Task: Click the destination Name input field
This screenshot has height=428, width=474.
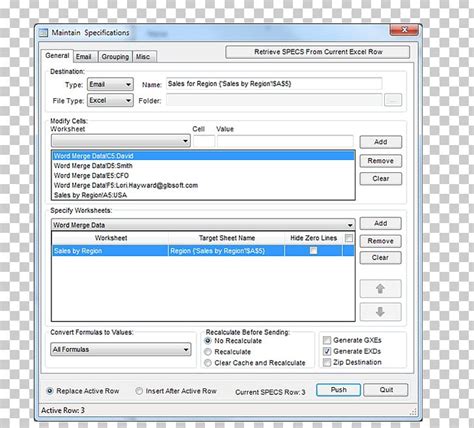Action: point(274,84)
